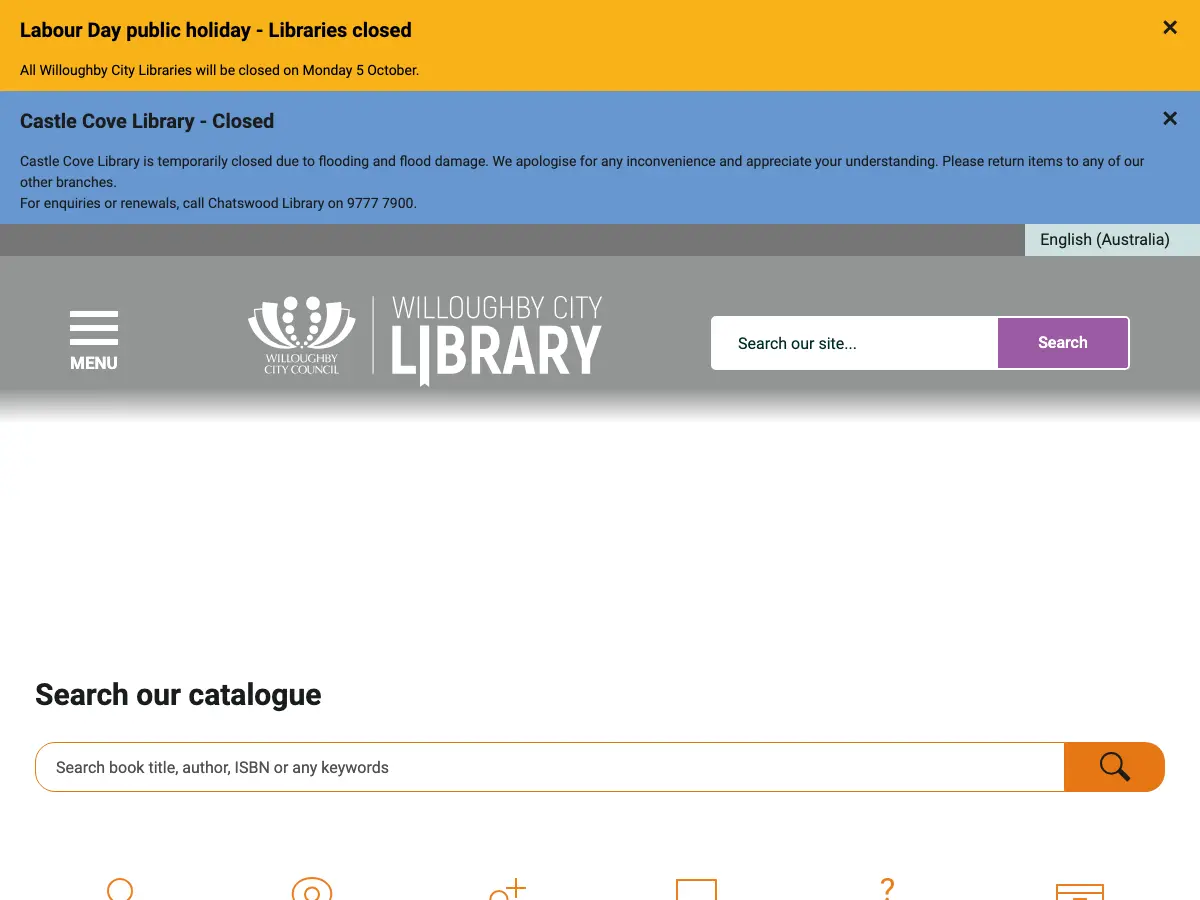Click the purple Search button
This screenshot has height=900, width=1200.
pos(1063,343)
